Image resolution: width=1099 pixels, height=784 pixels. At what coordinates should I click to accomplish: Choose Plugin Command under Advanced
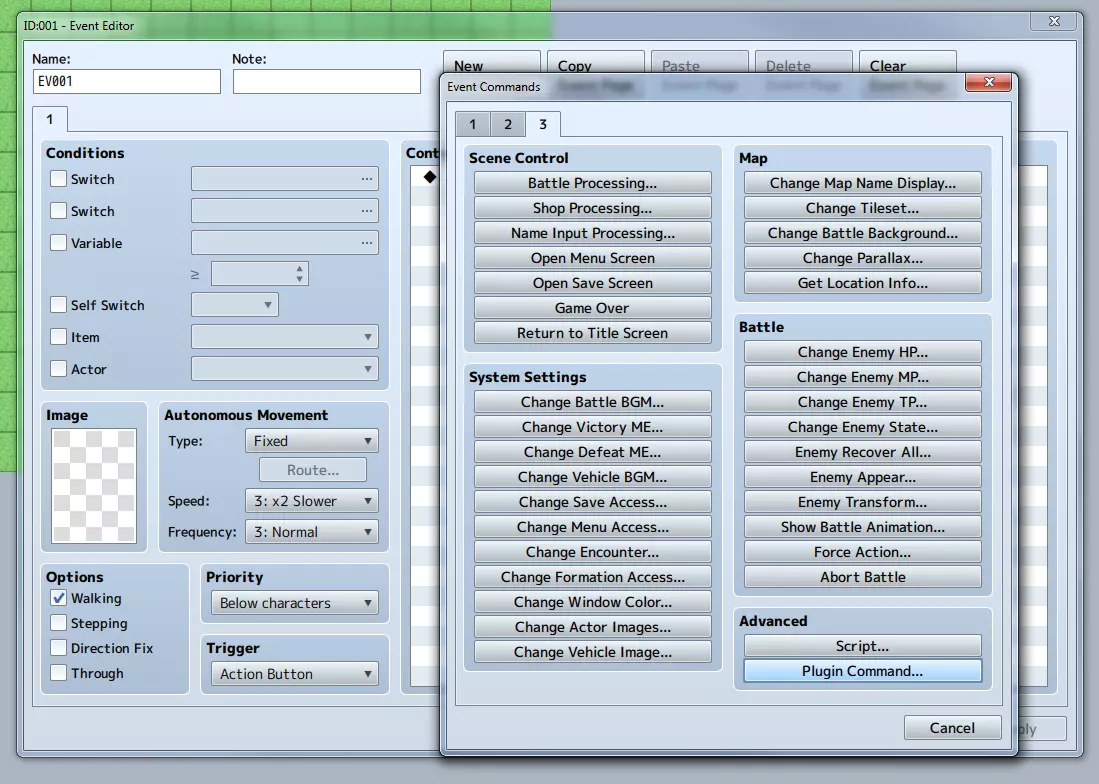[863, 671]
